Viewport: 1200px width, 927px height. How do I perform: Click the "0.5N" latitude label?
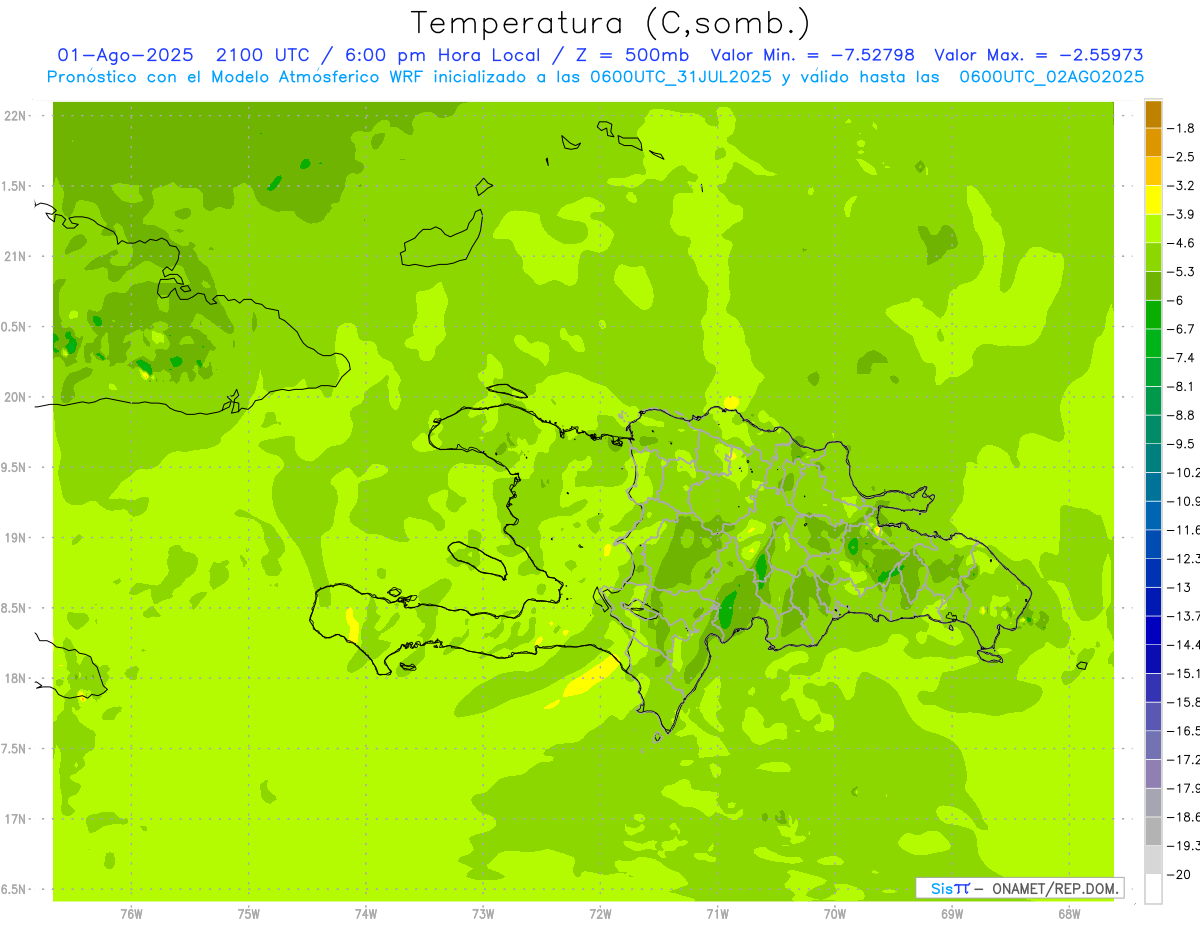(x=15, y=327)
